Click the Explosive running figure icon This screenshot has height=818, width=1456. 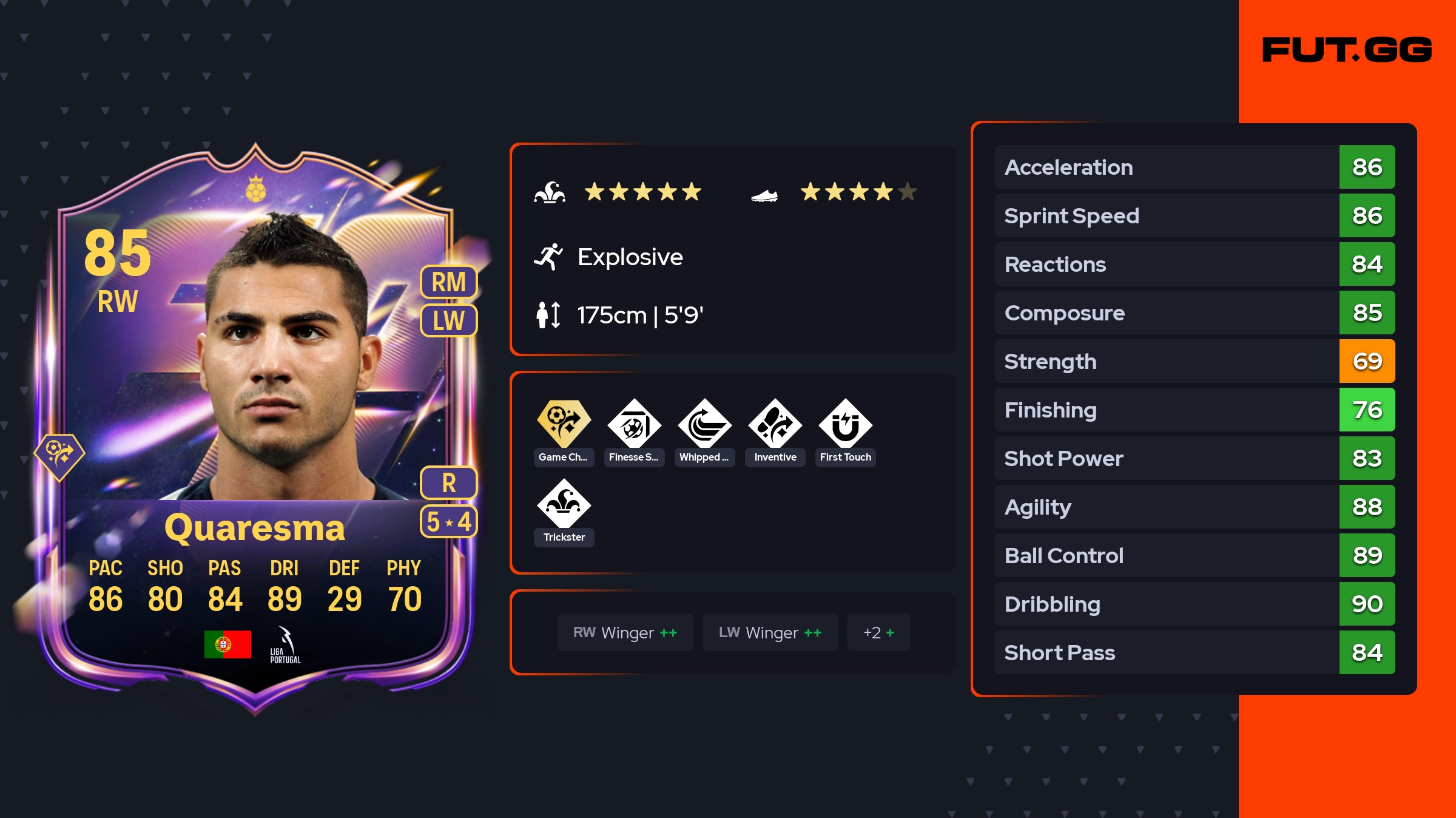[548, 257]
